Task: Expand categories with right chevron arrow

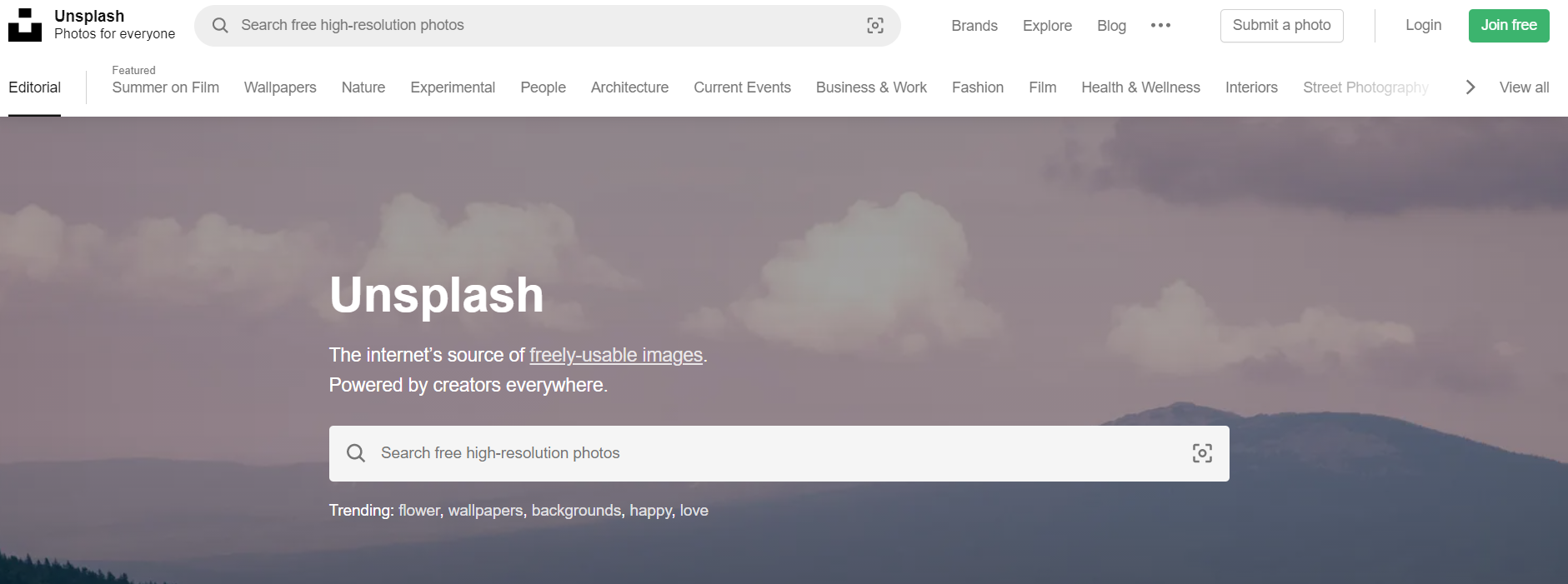Action: (1470, 87)
